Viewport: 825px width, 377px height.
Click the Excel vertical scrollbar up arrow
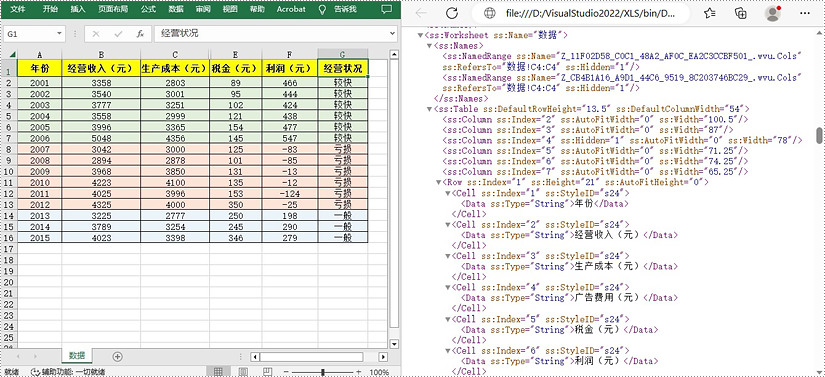coord(394,54)
